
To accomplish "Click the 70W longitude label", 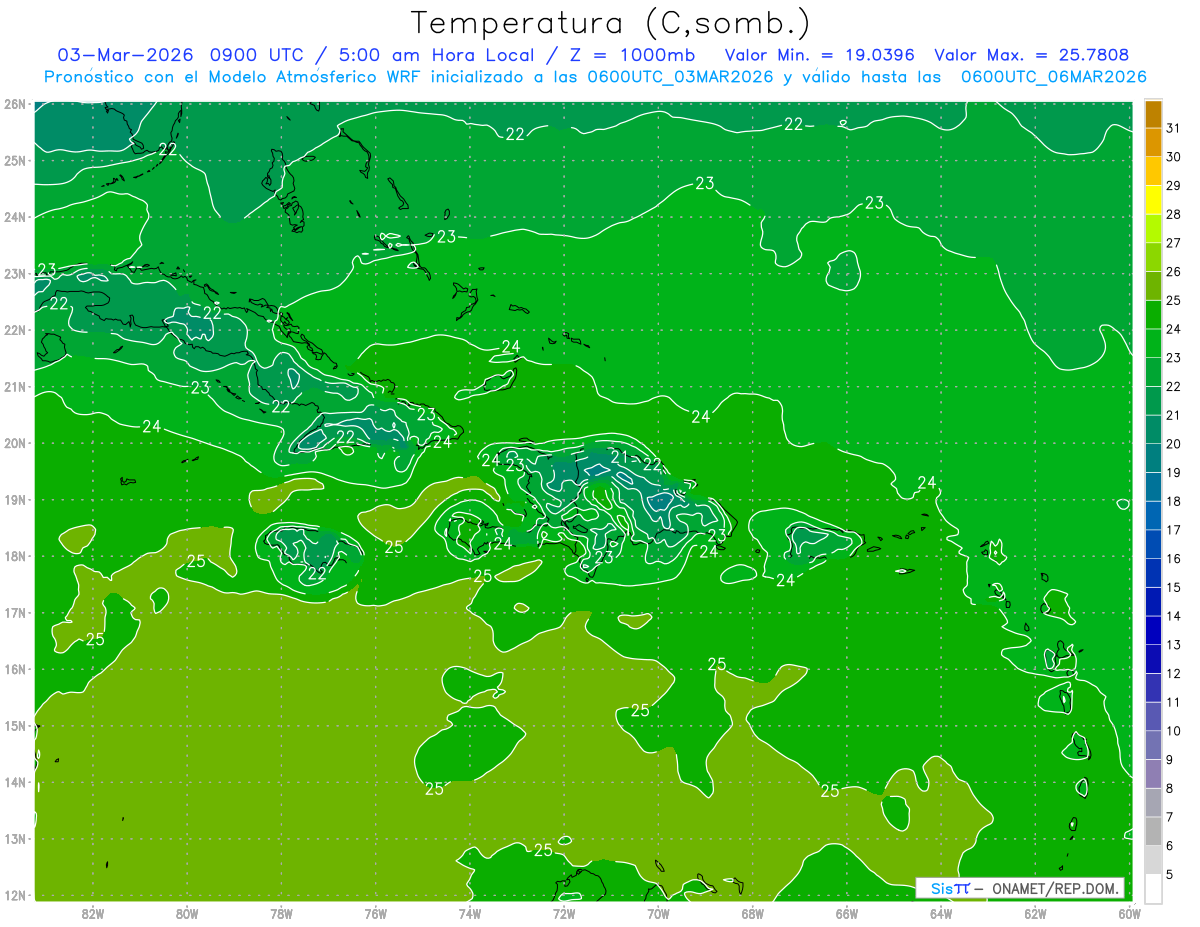I will pyautogui.click(x=658, y=913).
